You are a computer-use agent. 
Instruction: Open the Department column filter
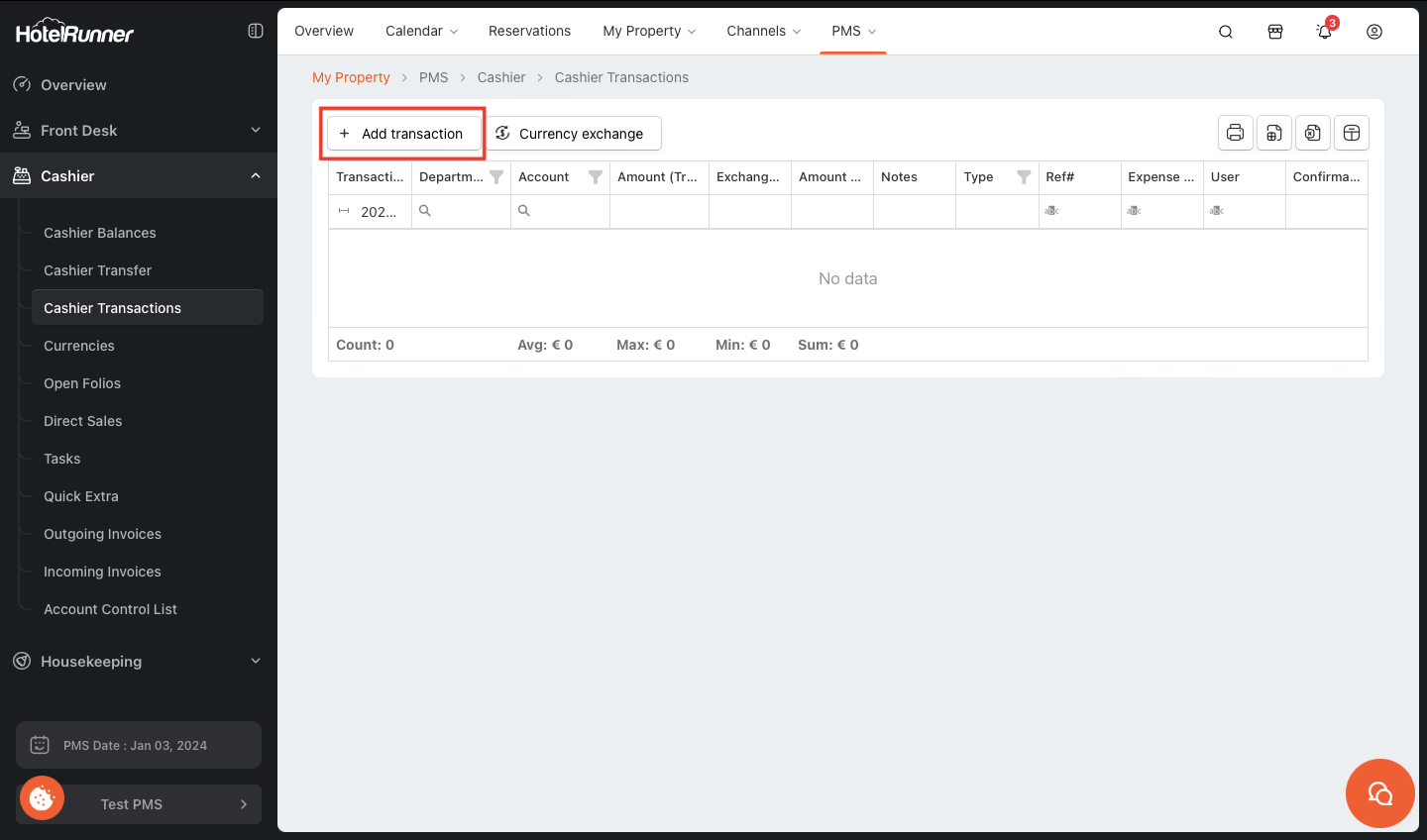coord(496,177)
